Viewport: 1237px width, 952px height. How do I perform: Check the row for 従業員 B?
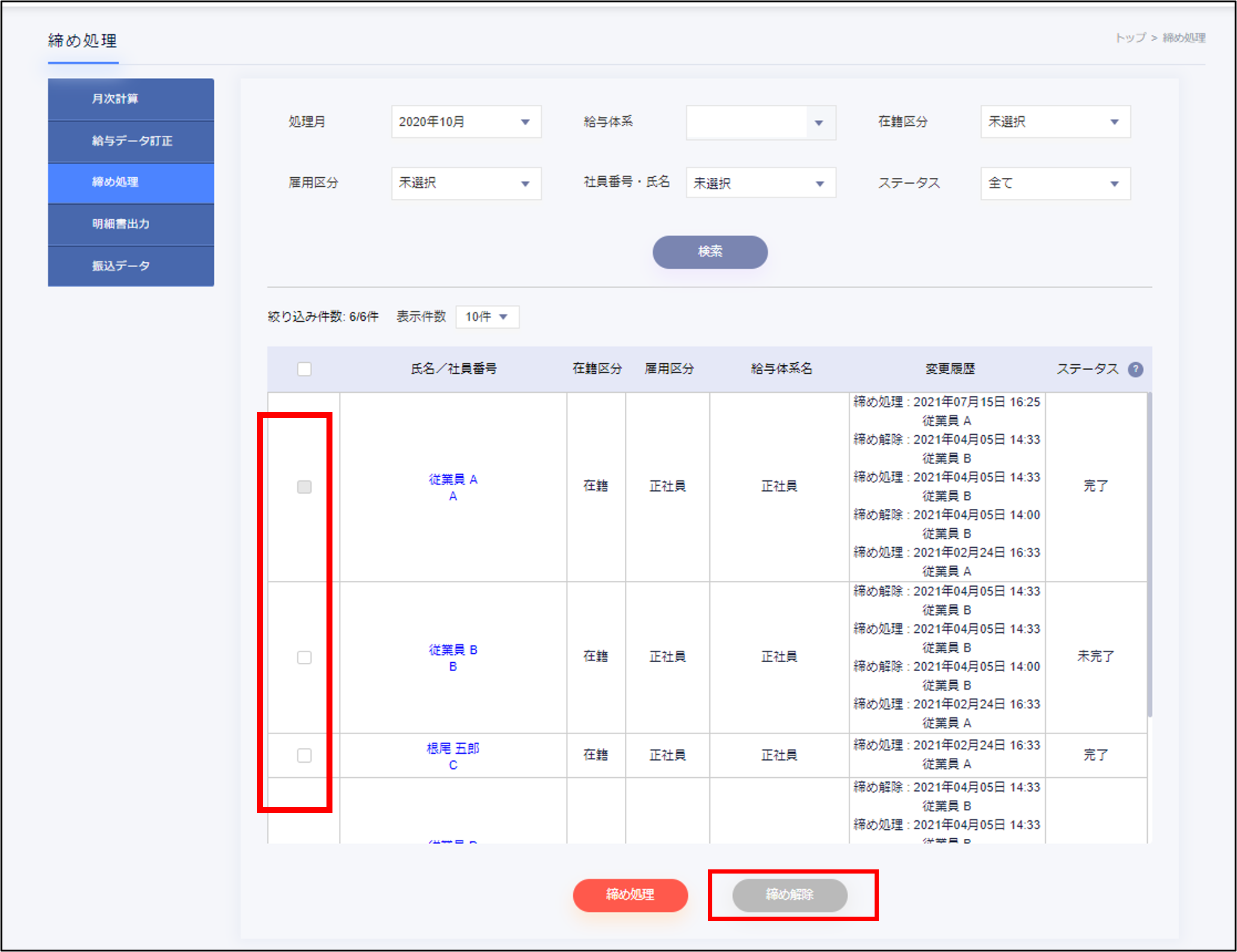(x=304, y=657)
